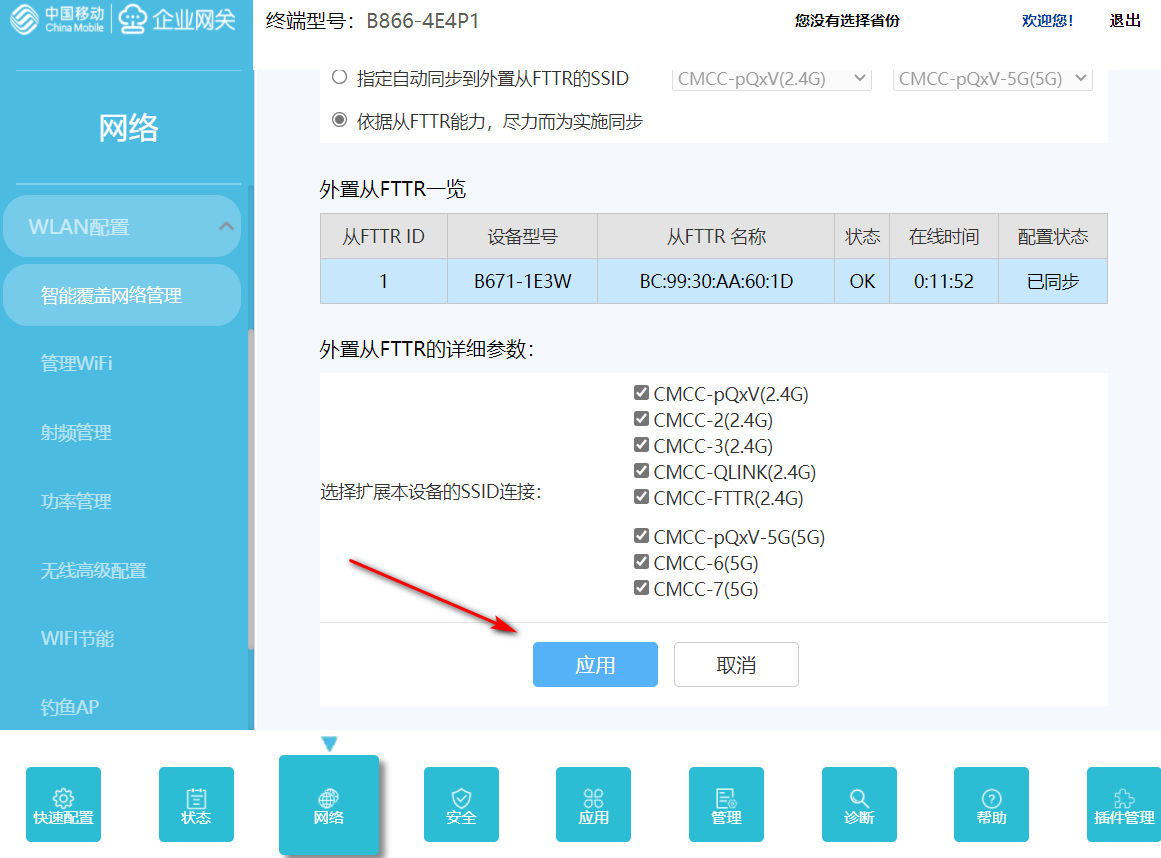
Task: Click the 从FTTR ID column header
Action: (x=384, y=236)
